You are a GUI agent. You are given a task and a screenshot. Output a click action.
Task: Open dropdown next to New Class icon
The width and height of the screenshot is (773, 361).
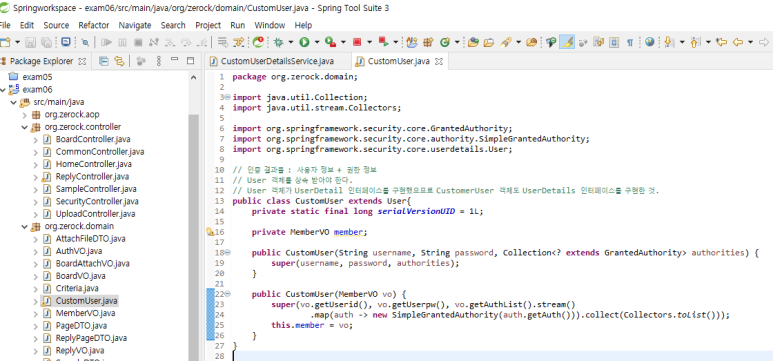(457, 42)
